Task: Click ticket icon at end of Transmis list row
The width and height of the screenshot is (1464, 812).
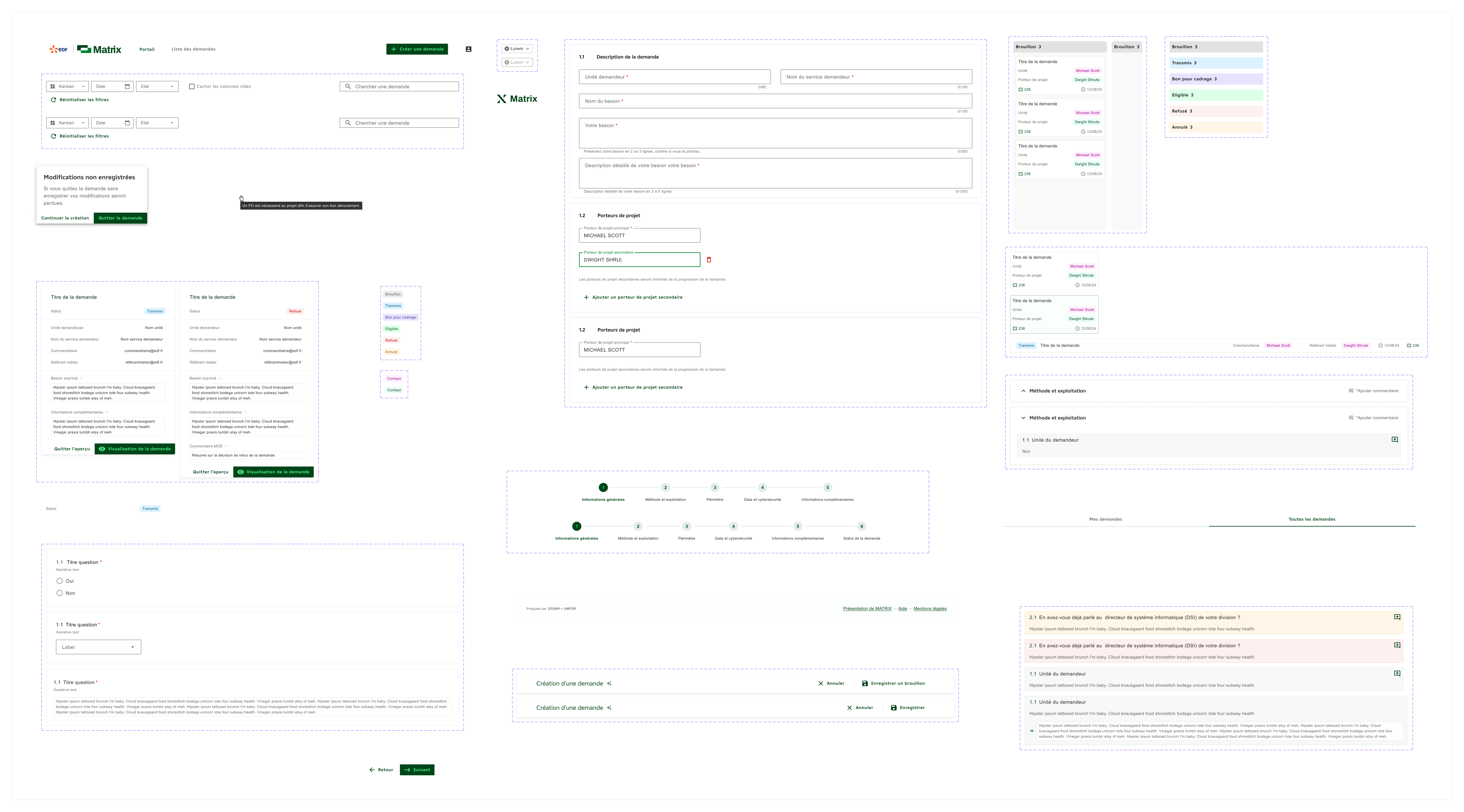Action: click(x=1409, y=345)
